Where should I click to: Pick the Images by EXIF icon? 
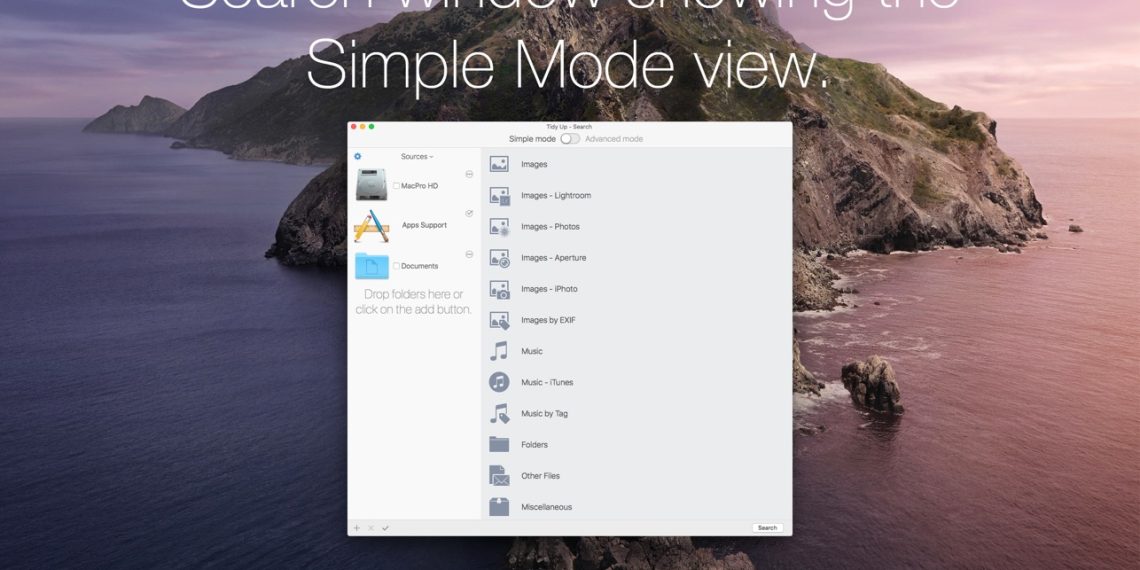(x=499, y=320)
